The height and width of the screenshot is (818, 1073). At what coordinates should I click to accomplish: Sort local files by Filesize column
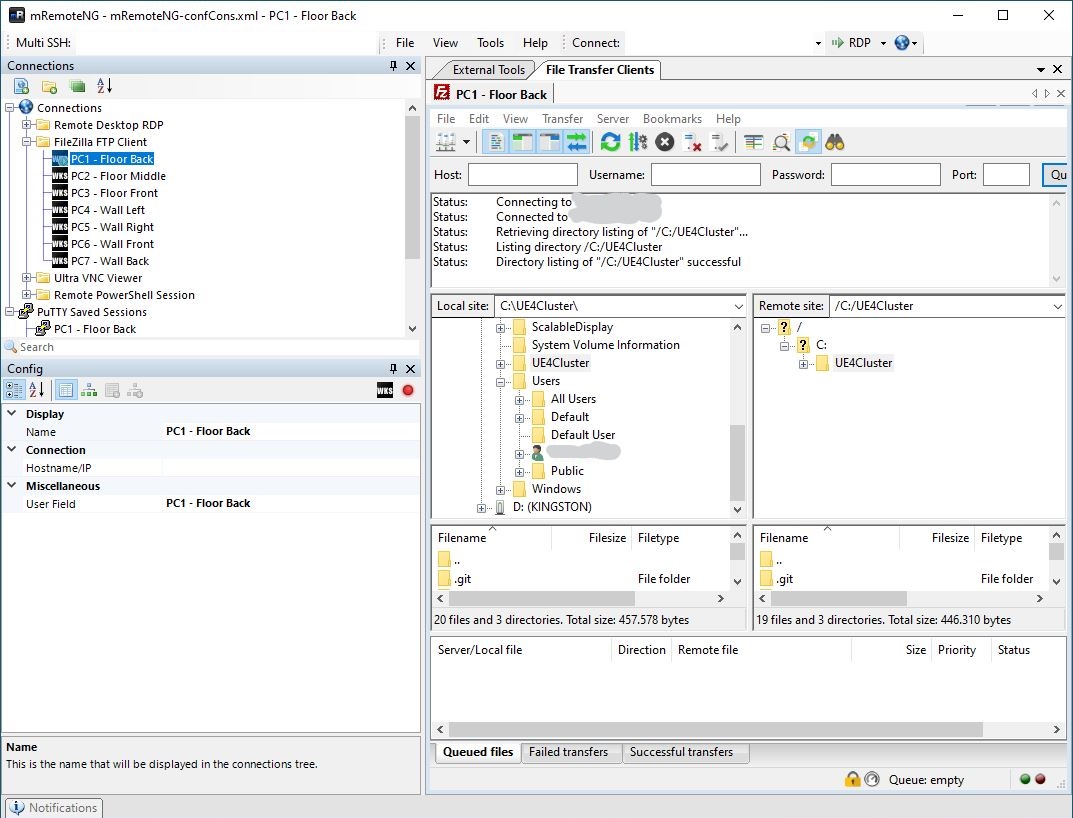607,538
